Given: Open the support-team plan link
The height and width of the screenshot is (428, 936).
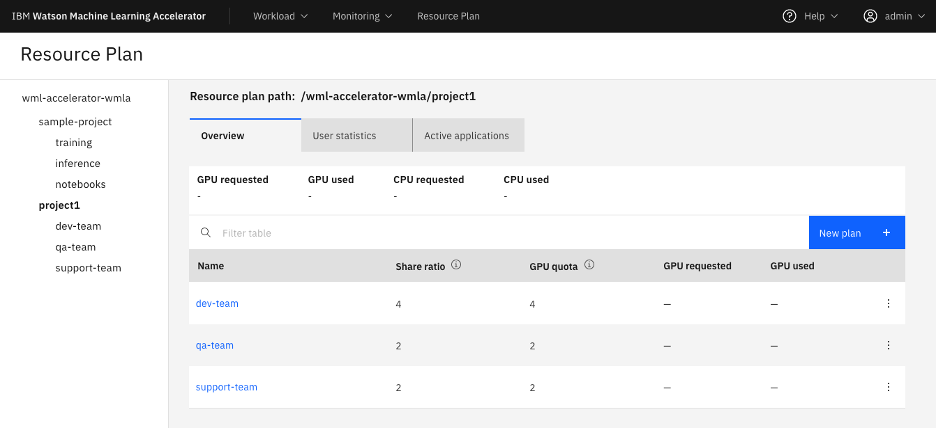Looking at the screenshot, I should pyautogui.click(x=227, y=387).
